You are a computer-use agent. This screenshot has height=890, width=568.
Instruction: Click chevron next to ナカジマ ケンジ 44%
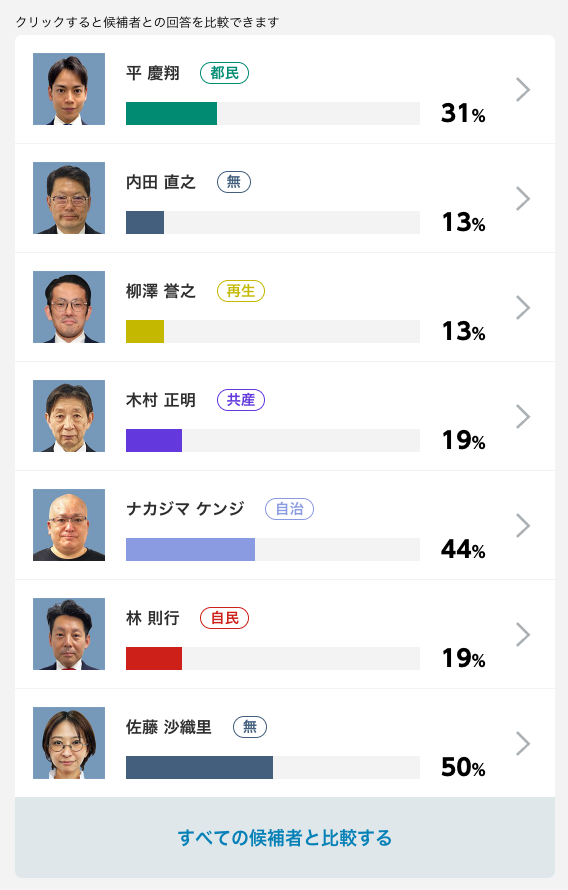(523, 526)
